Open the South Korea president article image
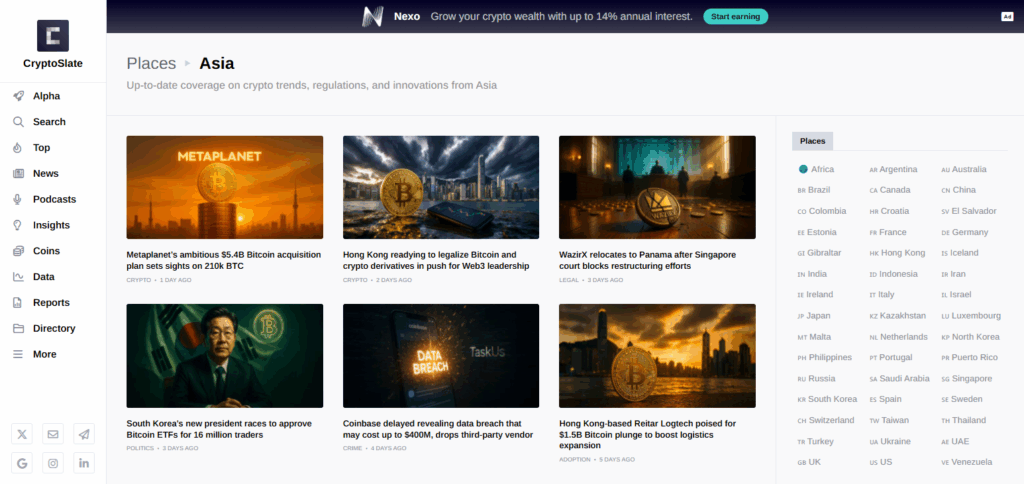The height and width of the screenshot is (484, 1024). coord(225,356)
